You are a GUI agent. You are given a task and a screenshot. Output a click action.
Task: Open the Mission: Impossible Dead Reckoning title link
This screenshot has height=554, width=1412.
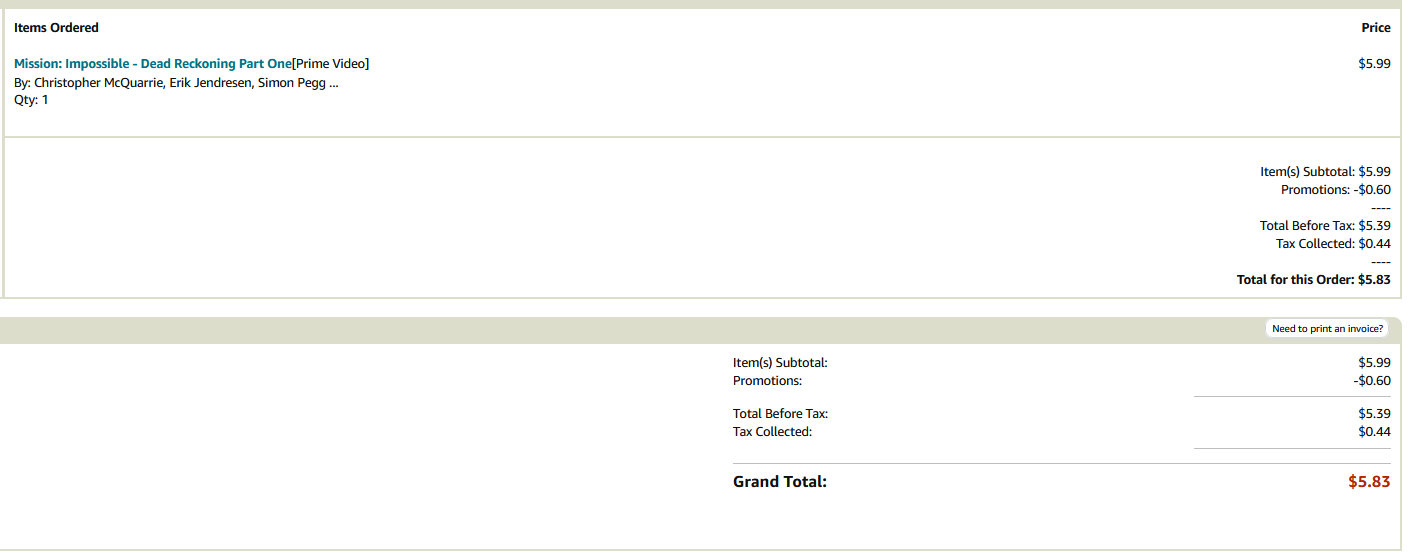point(153,64)
